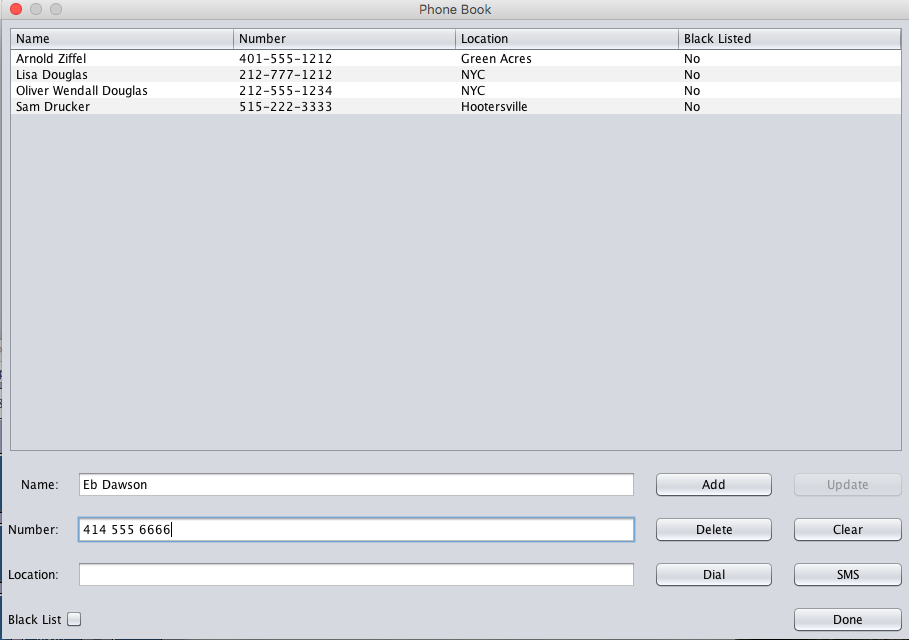Click the Black Listed value for Lisa Douglas

click(692, 74)
